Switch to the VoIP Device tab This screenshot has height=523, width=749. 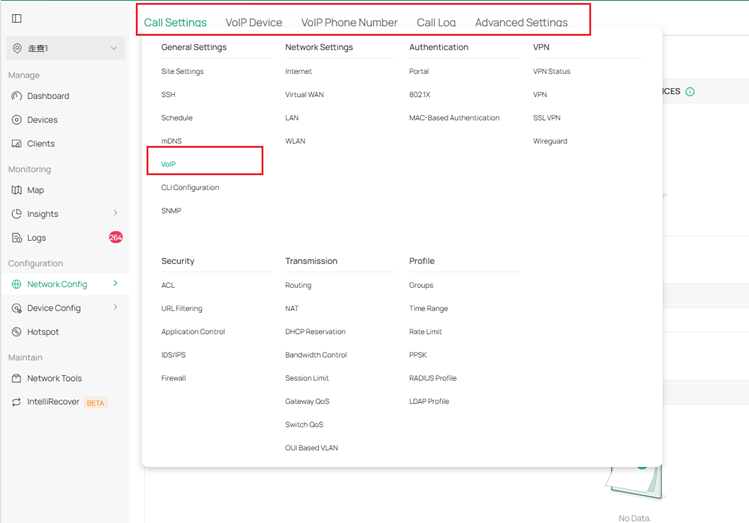(x=254, y=22)
